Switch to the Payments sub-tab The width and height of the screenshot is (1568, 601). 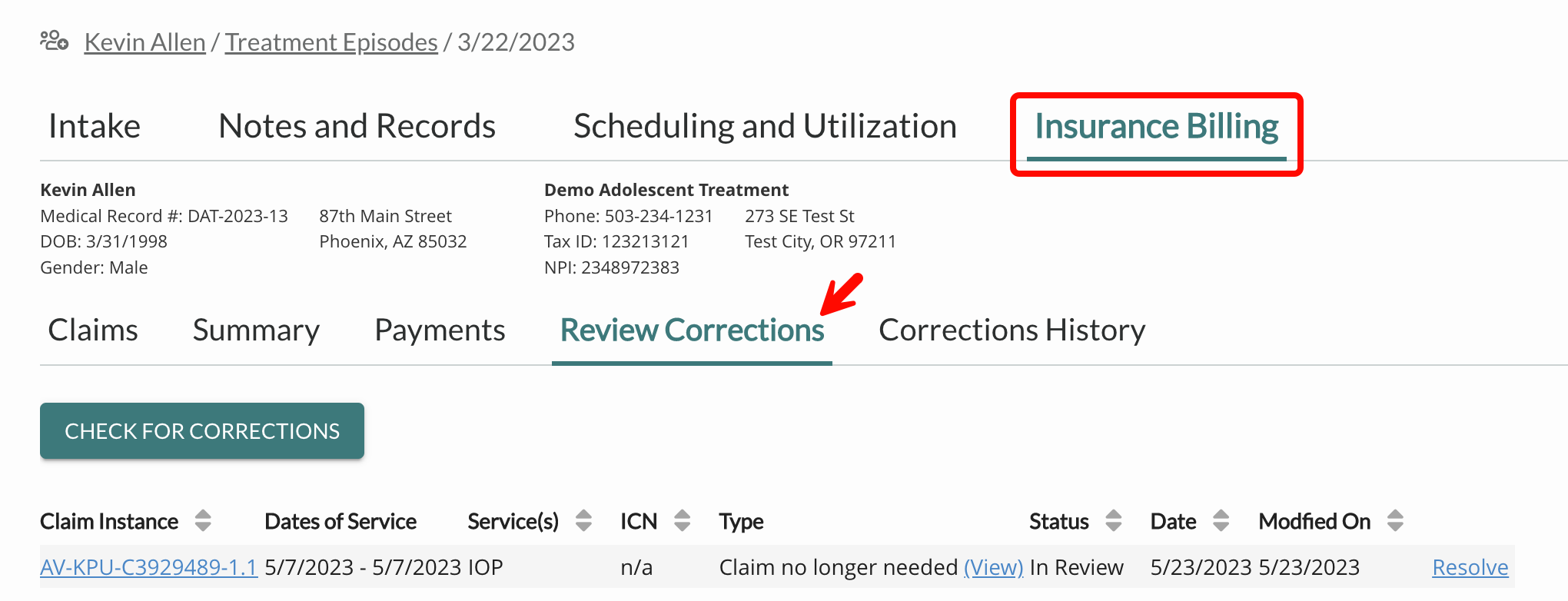(440, 330)
